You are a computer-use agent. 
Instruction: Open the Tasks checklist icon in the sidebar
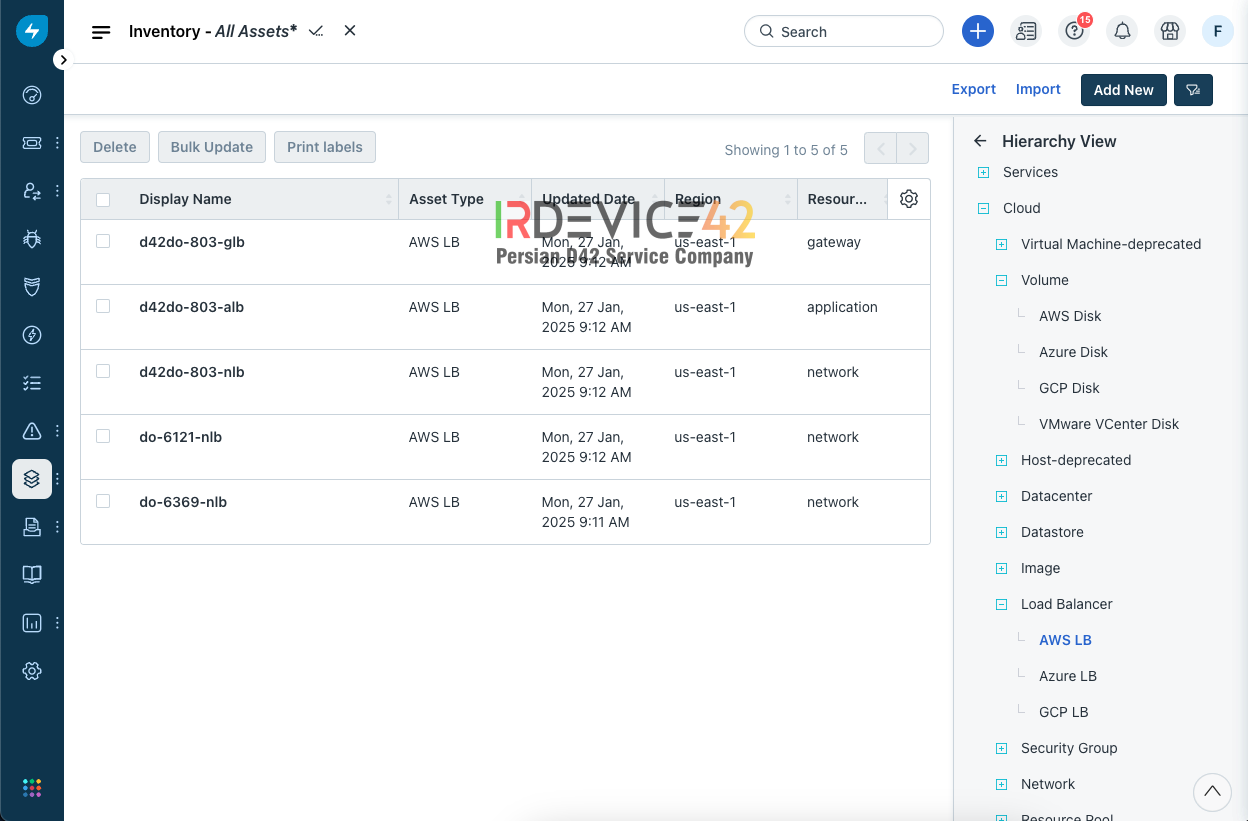pyautogui.click(x=32, y=383)
